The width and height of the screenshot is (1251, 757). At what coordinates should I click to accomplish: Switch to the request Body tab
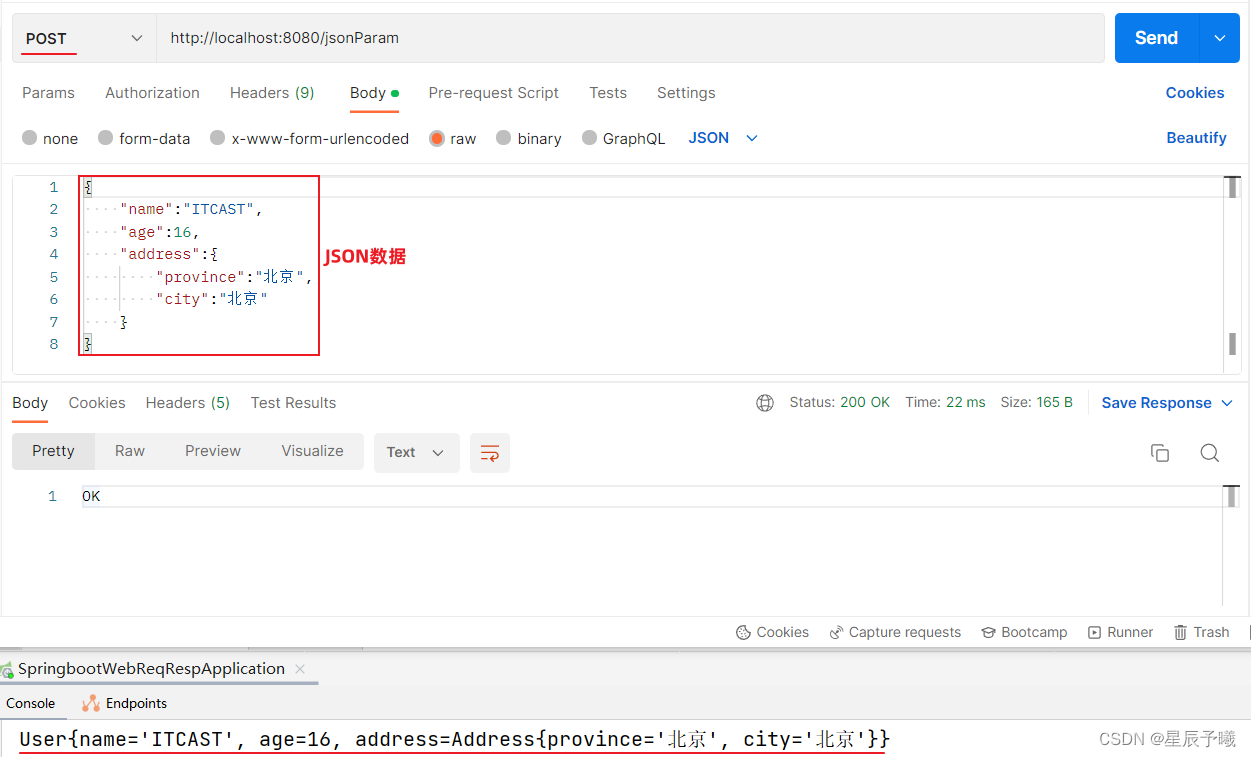(374, 93)
